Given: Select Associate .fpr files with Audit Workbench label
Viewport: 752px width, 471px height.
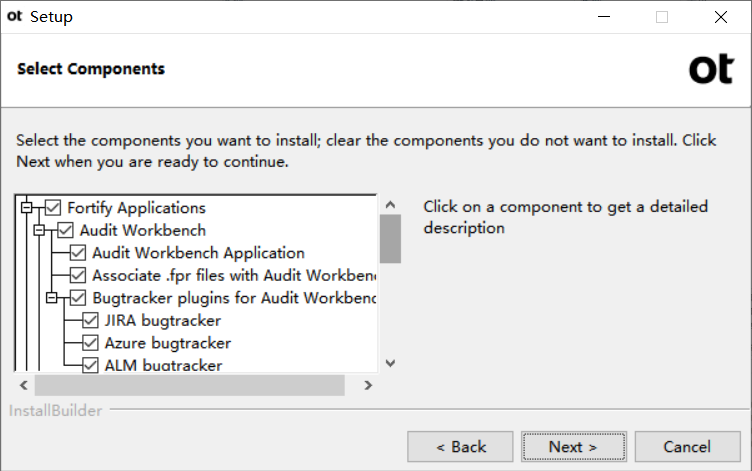Looking at the screenshot, I should (x=234, y=275).
